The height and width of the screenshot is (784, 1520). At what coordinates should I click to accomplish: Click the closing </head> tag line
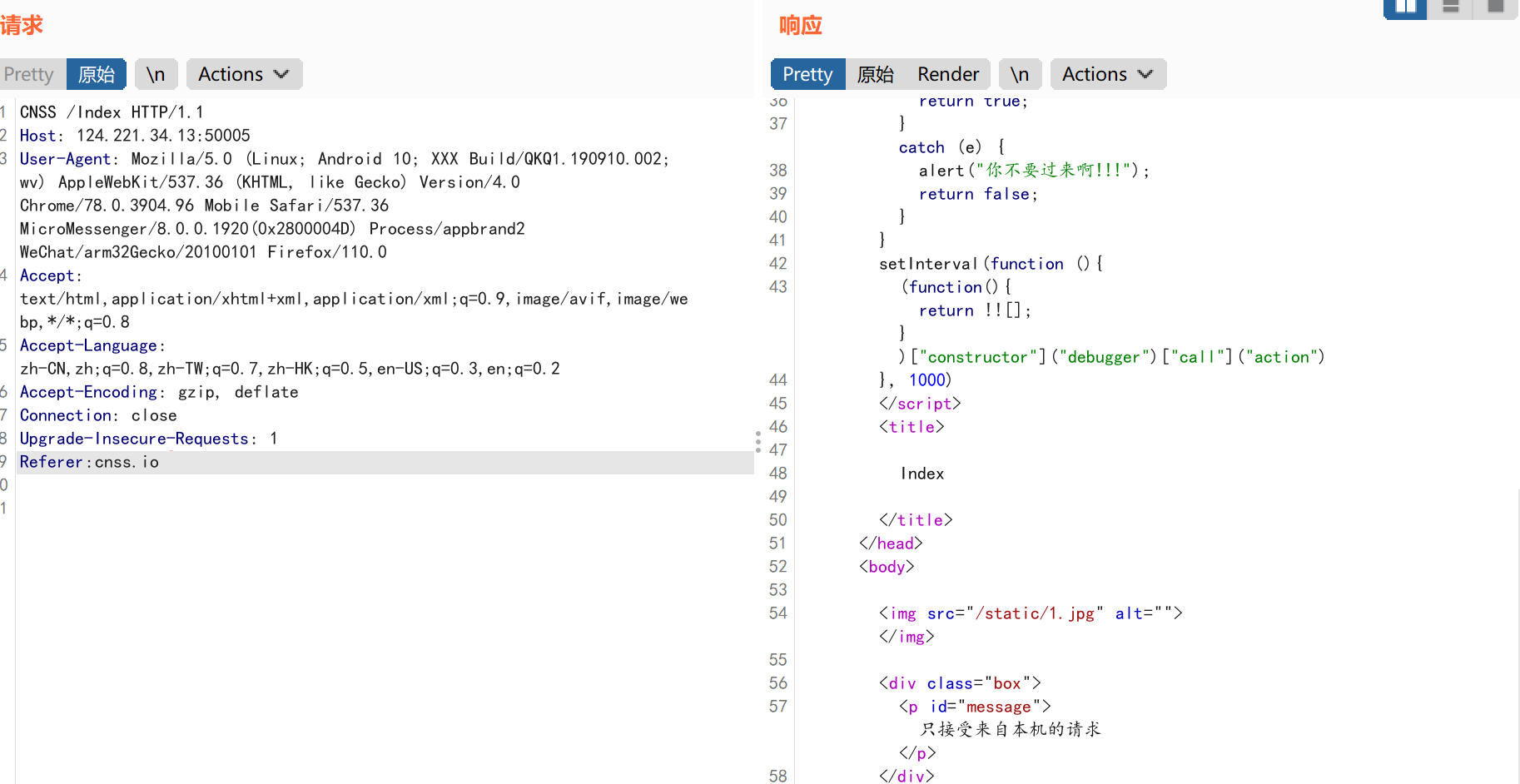point(891,543)
